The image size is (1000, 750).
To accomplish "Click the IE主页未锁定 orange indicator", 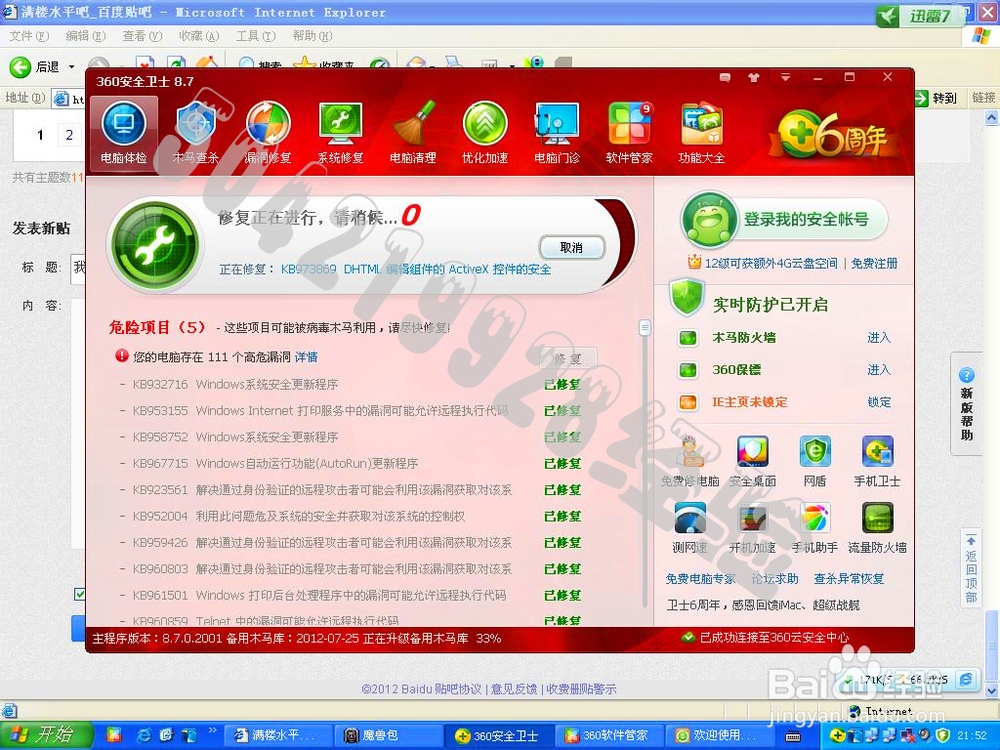I will (x=688, y=402).
